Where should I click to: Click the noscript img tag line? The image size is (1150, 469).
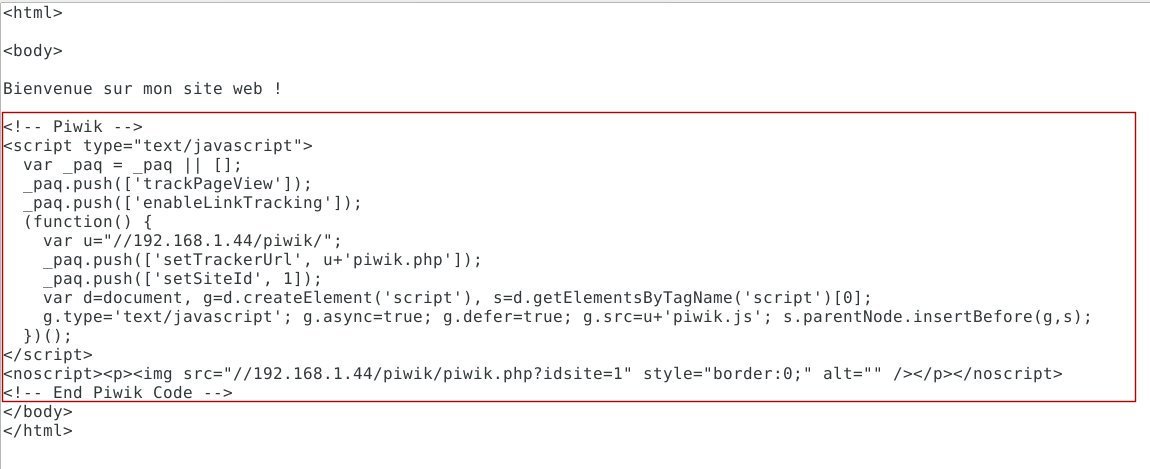pyautogui.click(x=532, y=374)
